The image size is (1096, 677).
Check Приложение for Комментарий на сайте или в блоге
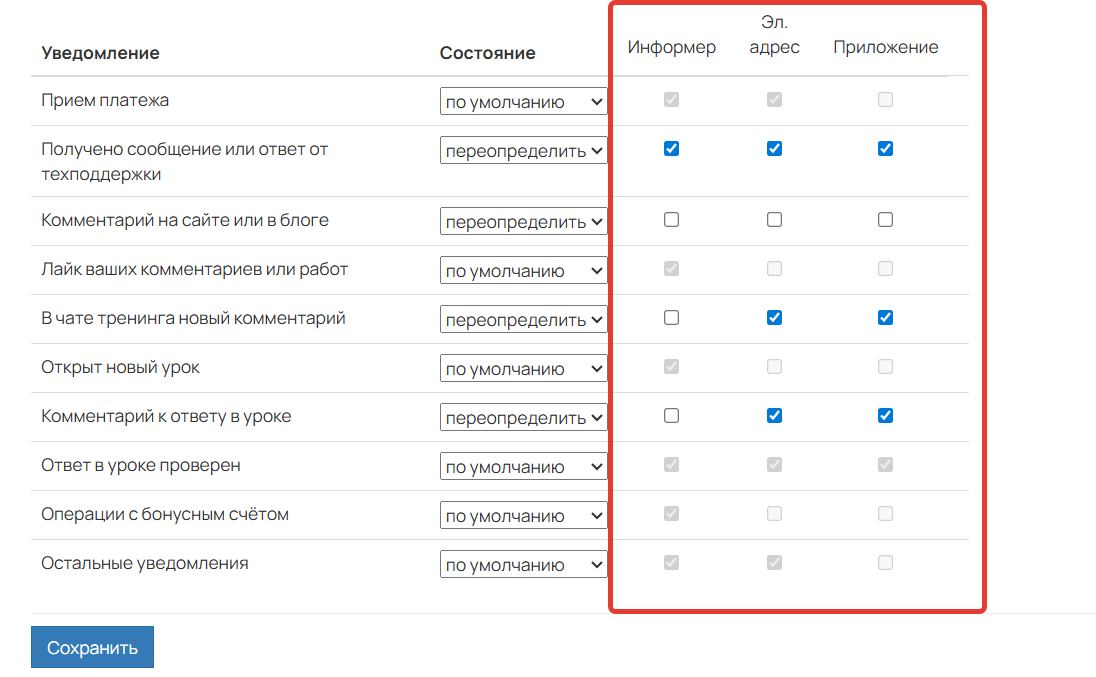[x=885, y=220]
